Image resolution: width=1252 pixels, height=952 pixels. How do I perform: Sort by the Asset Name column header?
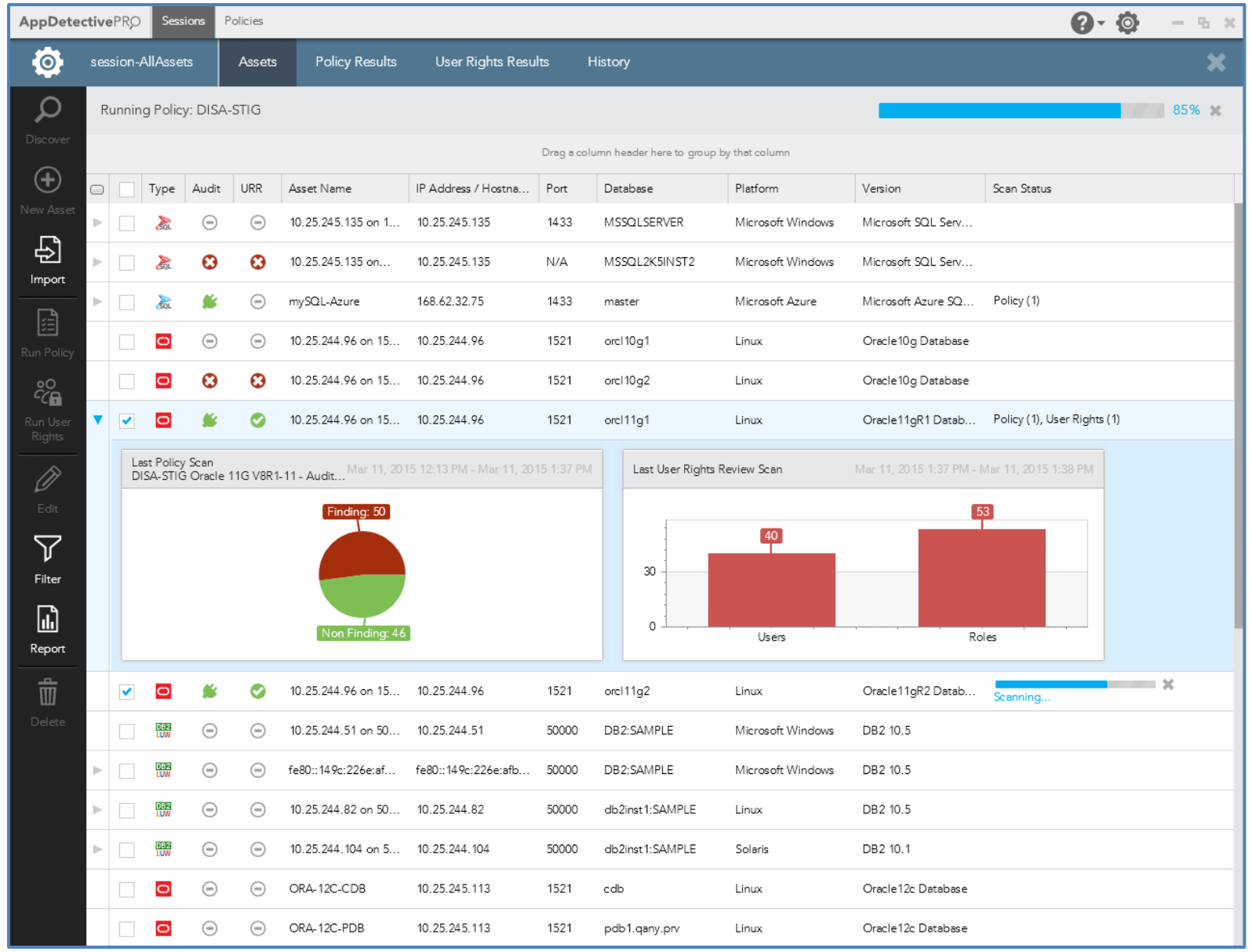[320, 189]
